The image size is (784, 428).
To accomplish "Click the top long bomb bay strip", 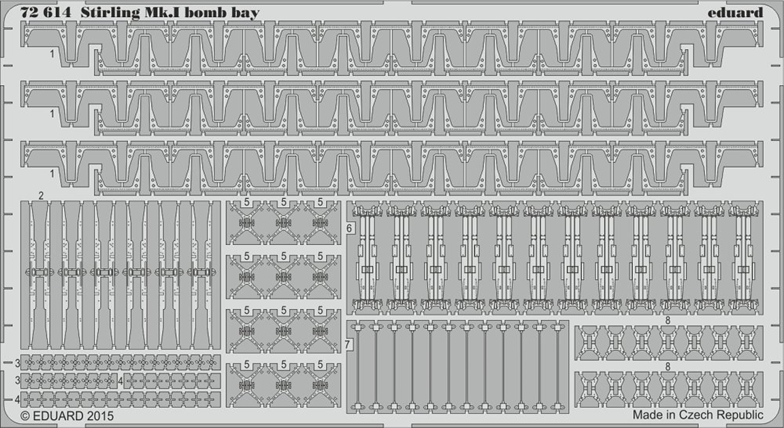I will [x=400, y=47].
